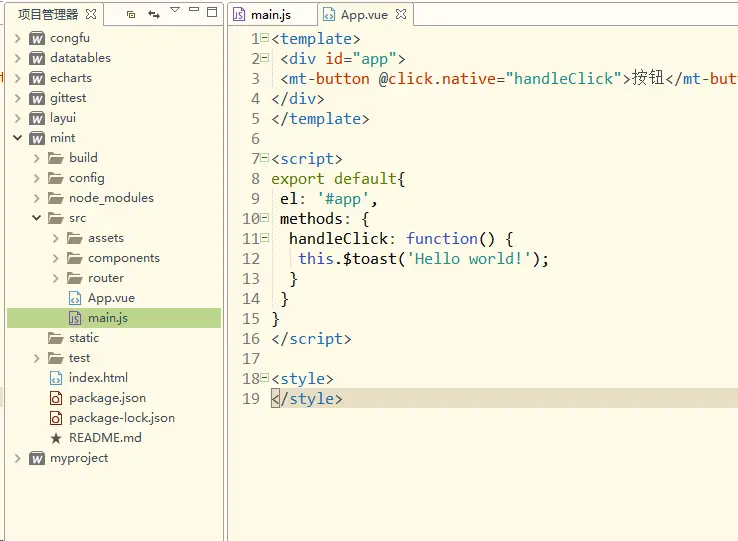Screen dimensions: 738x541
Task: Click the main.js JS file icon in tree
Action: (75, 318)
